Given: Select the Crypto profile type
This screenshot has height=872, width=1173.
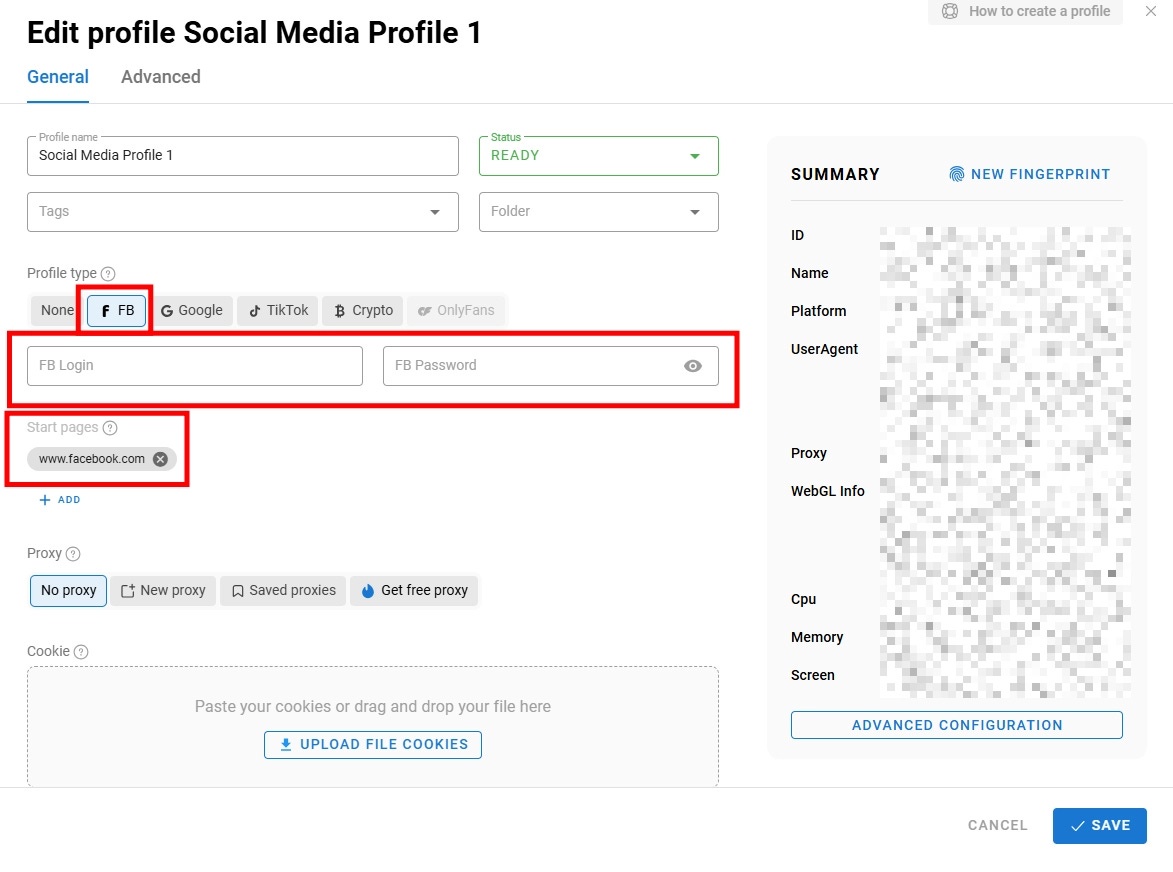Looking at the screenshot, I should click(x=362, y=310).
